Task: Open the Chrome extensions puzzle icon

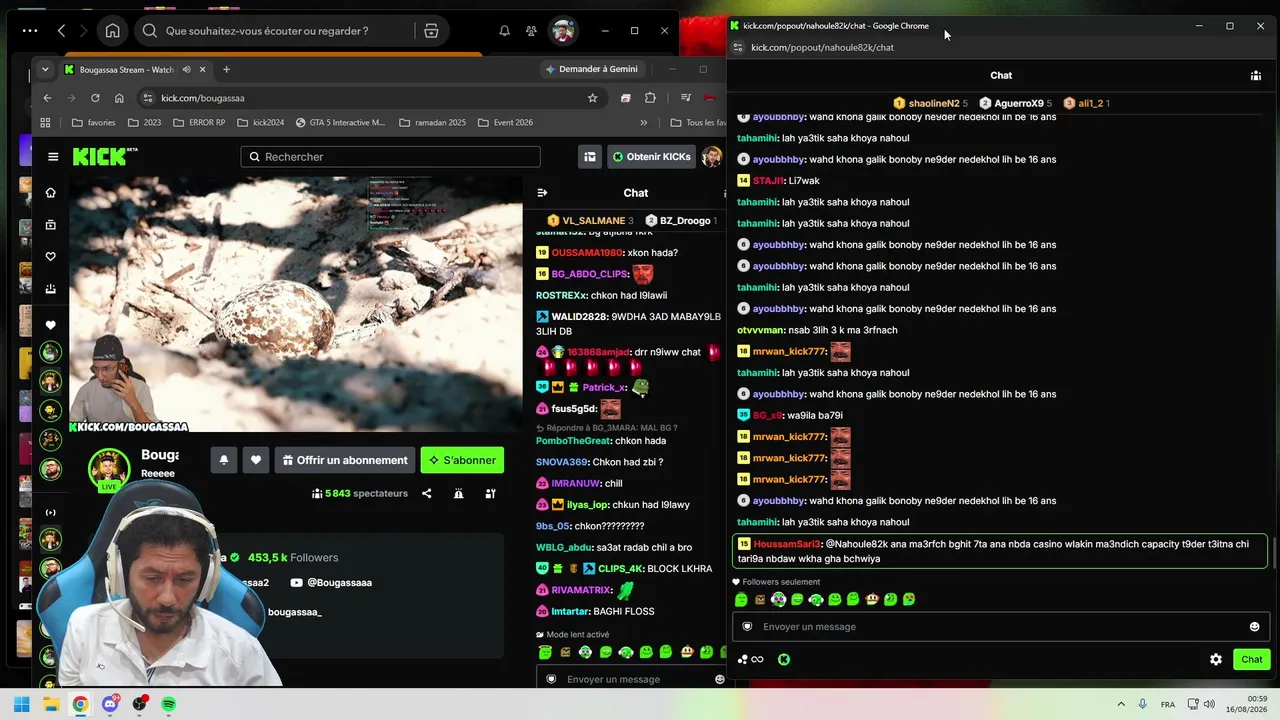Action: click(650, 98)
